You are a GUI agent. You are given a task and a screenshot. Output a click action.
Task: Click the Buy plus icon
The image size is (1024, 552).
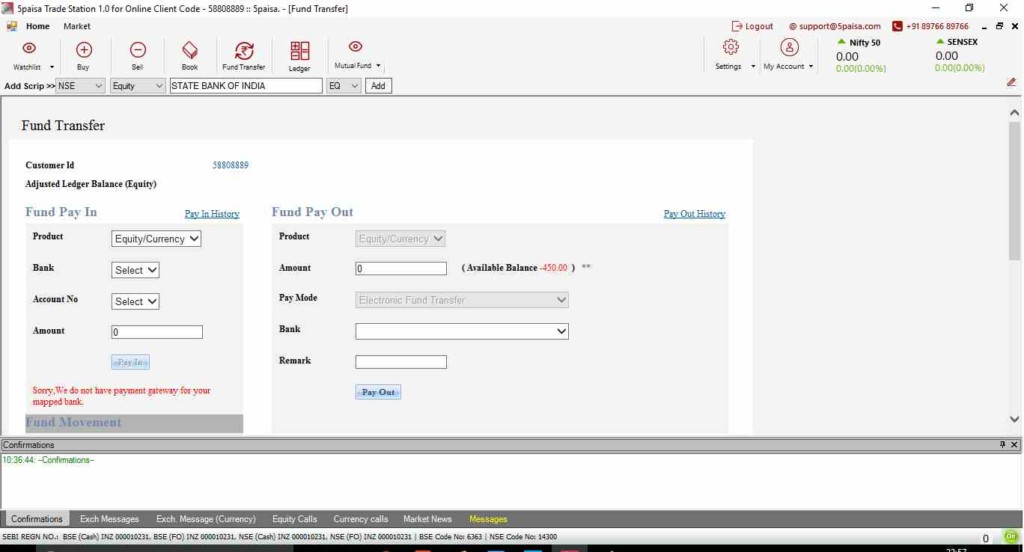(x=84, y=49)
